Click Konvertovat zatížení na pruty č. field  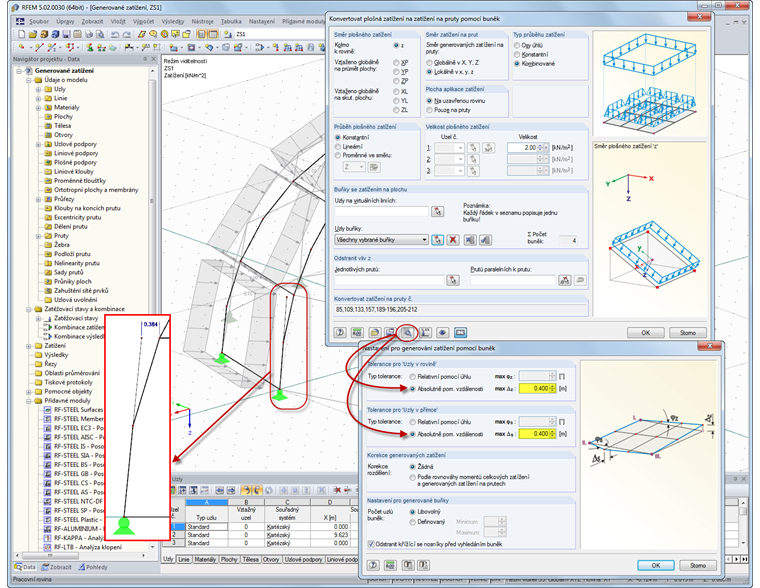coord(460,309)
